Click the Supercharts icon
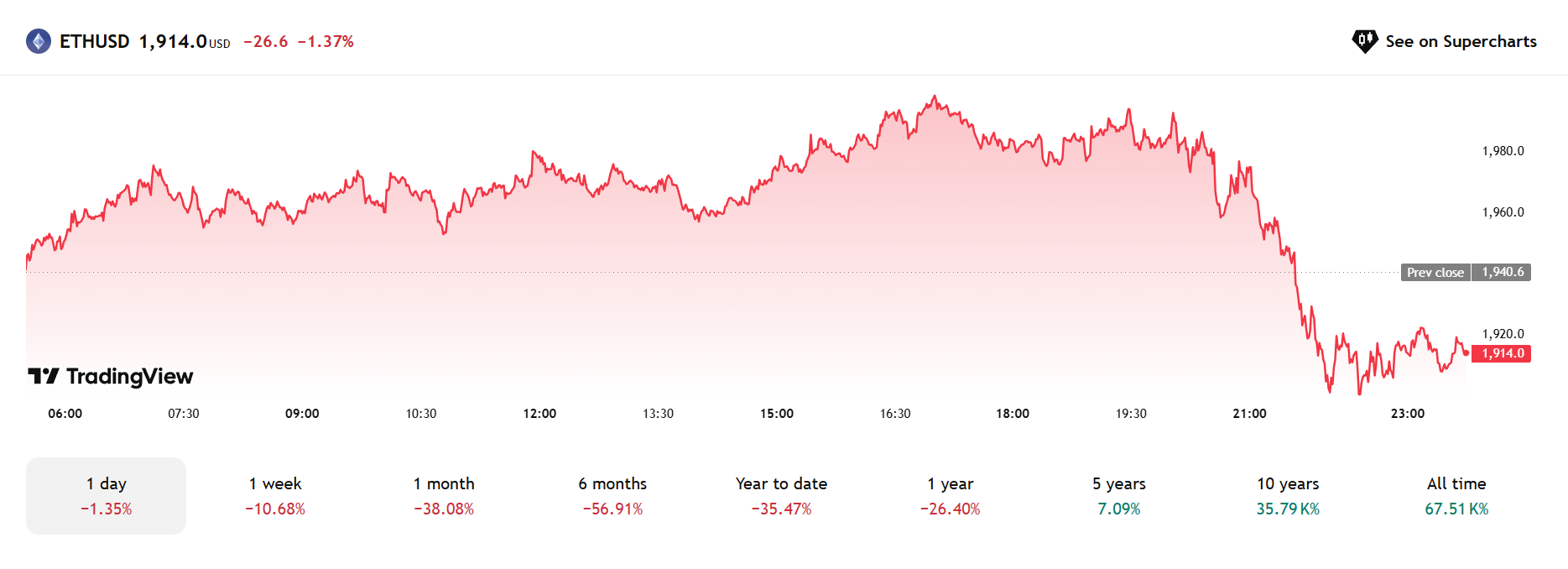This screenshot has width=1568, height=569. pyautogui.click(x=1365, y=41)
